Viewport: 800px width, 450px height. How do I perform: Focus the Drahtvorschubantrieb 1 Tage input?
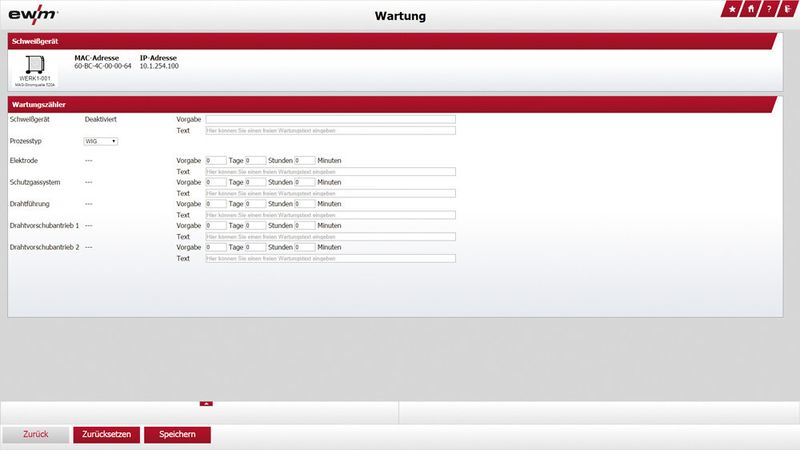pos(216,226)
